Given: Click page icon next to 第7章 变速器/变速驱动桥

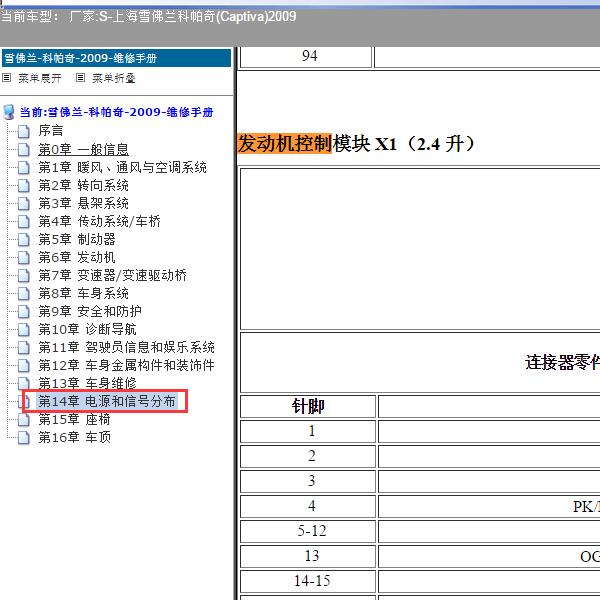Looking at the screenshot, I should (24, 275).
